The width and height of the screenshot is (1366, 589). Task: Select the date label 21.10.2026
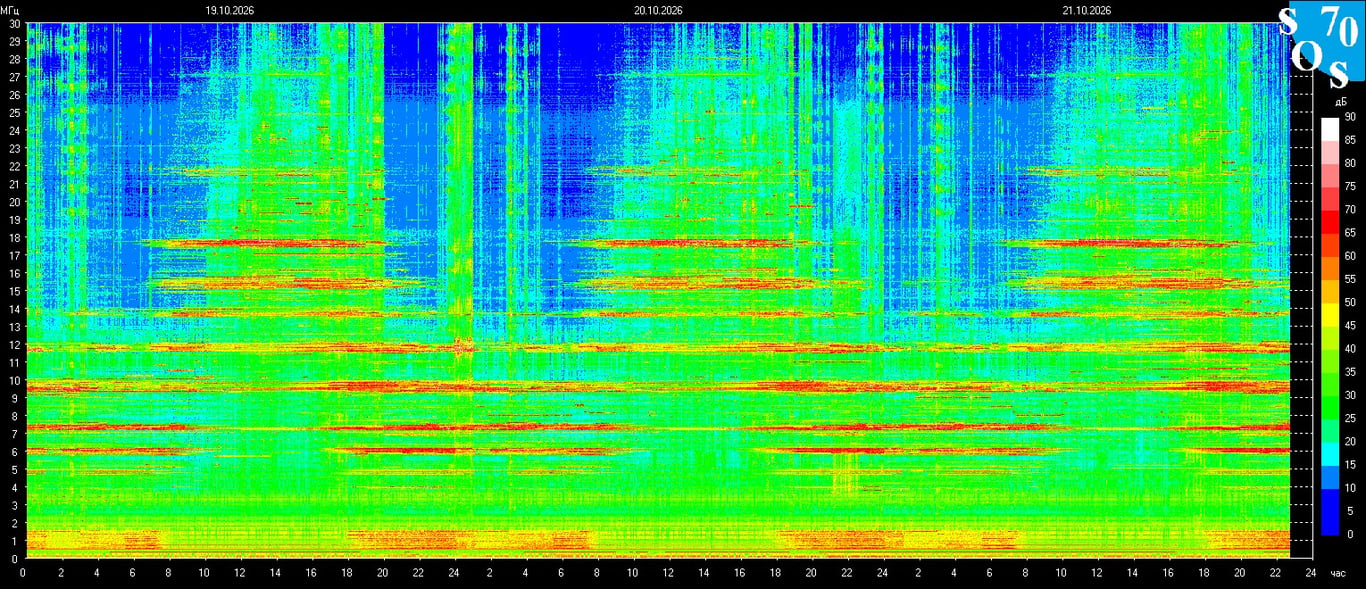(x=1087, y=10)
